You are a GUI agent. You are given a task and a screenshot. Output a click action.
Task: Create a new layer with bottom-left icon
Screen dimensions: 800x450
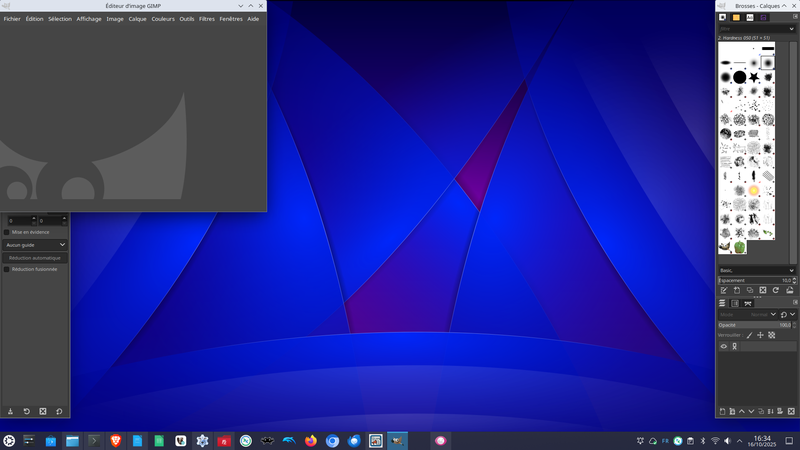click(x=723, y=411)
